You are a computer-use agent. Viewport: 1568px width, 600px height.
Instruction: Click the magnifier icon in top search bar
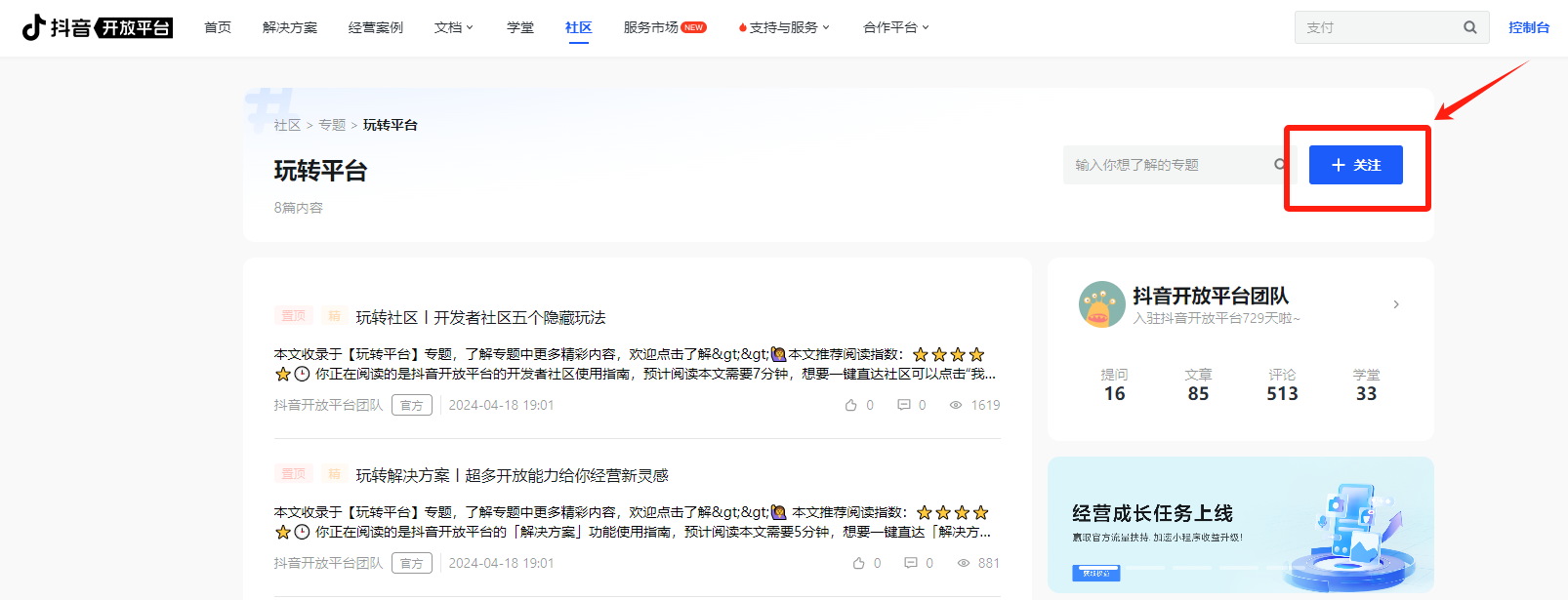1469,27
